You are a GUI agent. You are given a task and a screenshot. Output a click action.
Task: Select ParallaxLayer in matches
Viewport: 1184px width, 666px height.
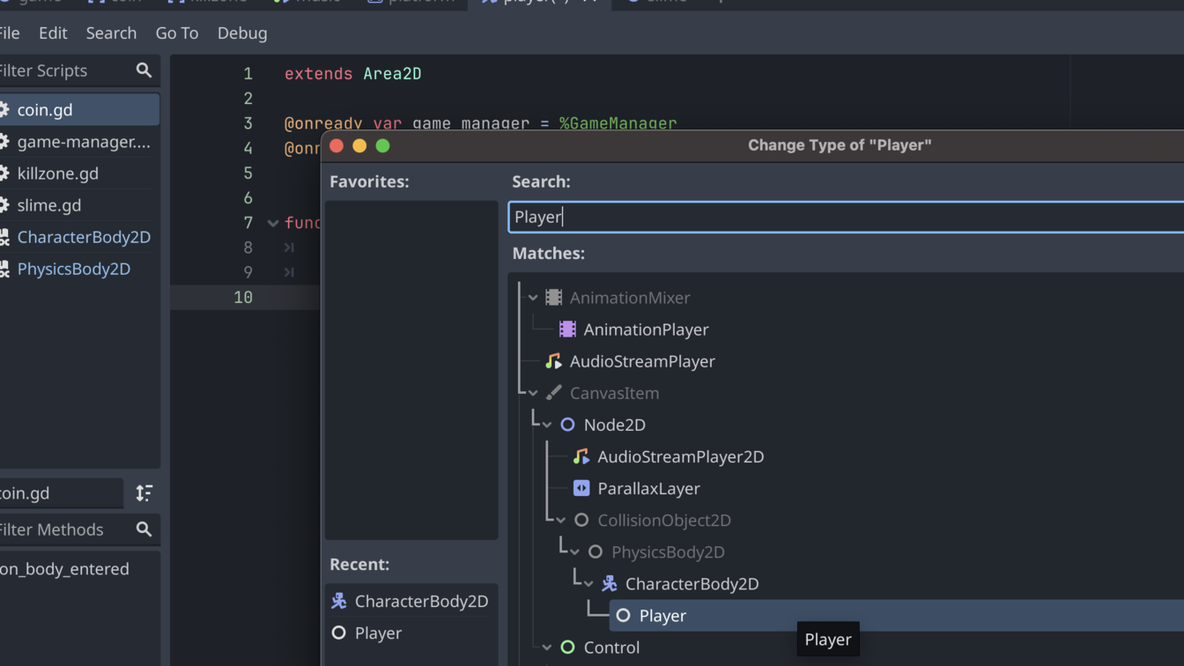pyautogui.click(x=648, y=488)
